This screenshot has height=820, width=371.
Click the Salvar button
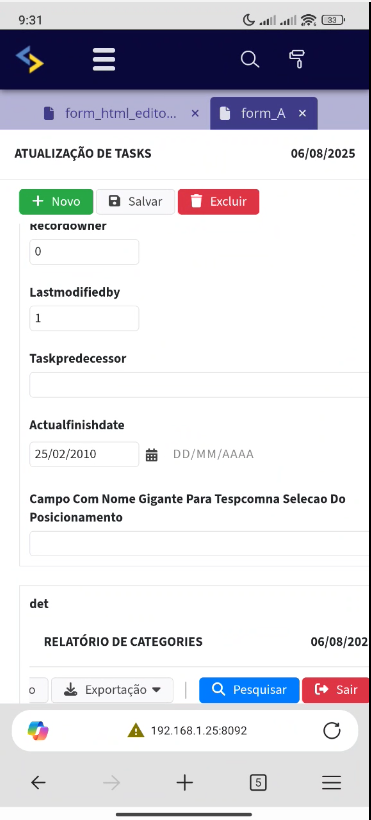click(135, 202)
